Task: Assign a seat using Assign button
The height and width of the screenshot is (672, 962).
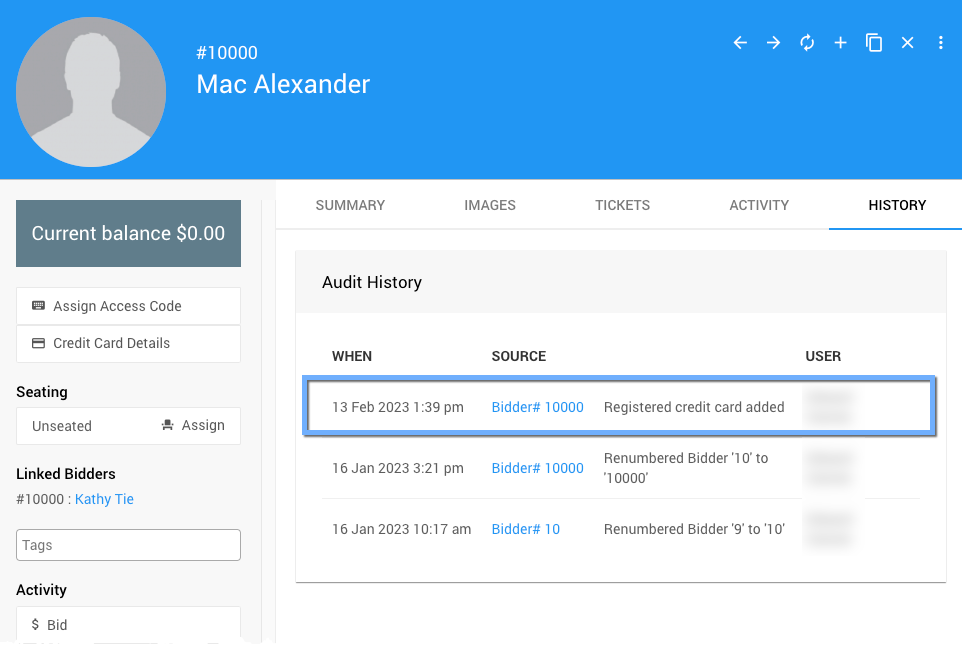Action: tap(193, 425)
